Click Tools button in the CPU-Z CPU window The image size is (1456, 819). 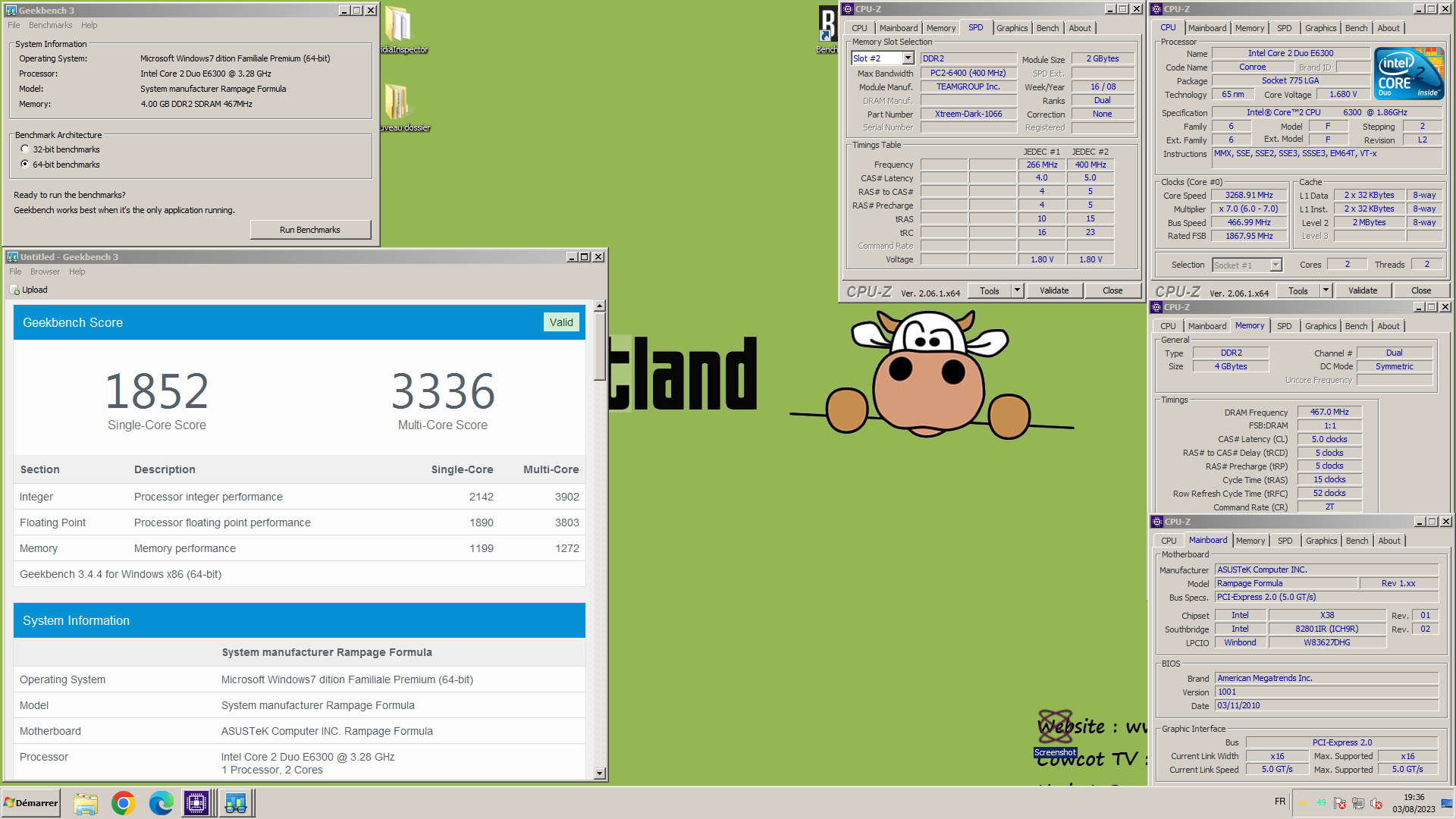(1298, 290)
